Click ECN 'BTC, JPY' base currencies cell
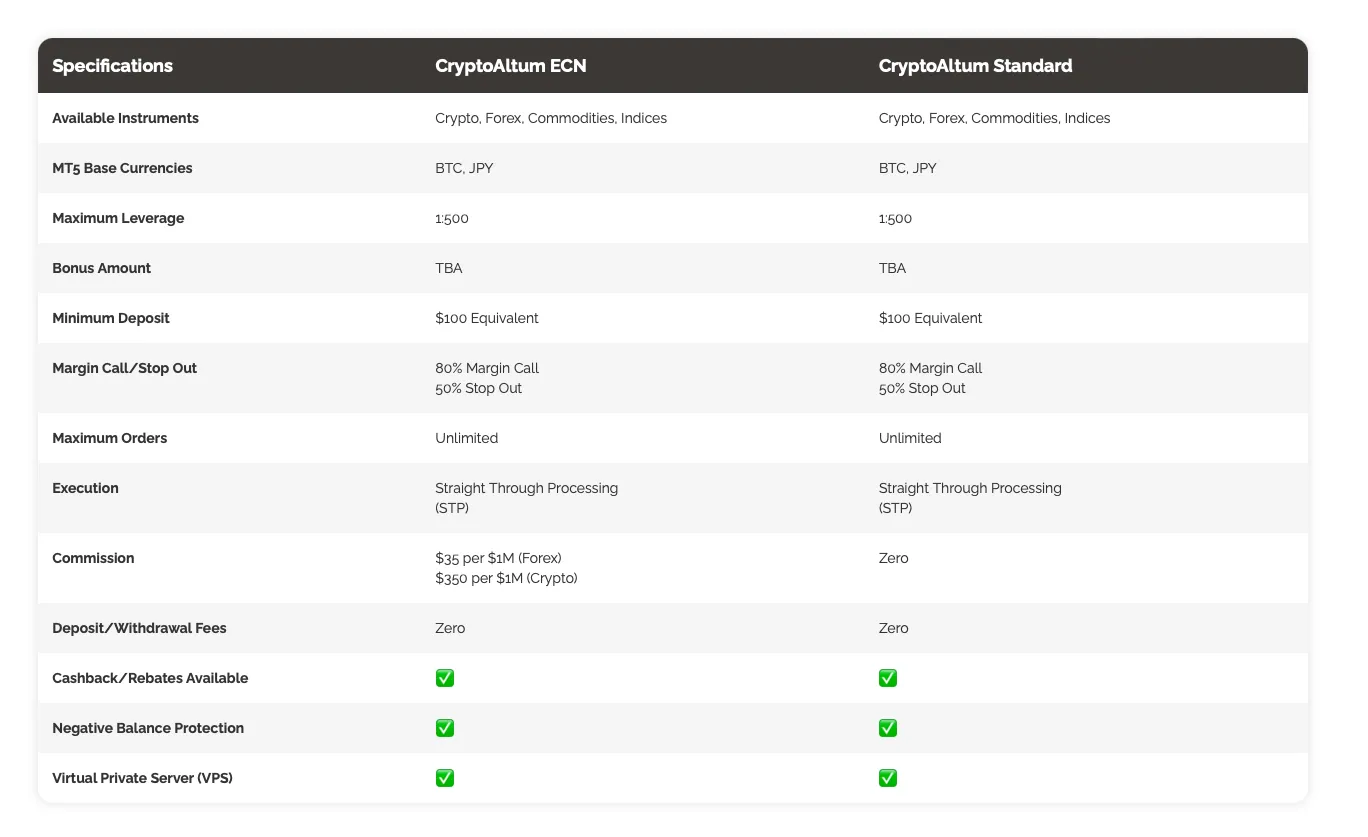Screen dimensions: 1368x837 point(464,168)
